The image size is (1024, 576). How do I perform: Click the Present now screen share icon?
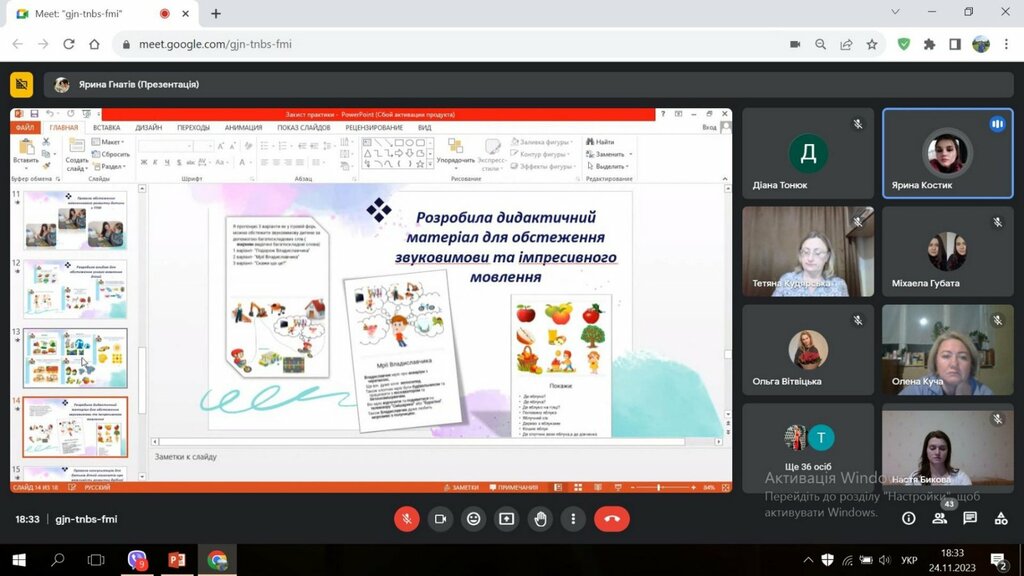tap(507, 519)
